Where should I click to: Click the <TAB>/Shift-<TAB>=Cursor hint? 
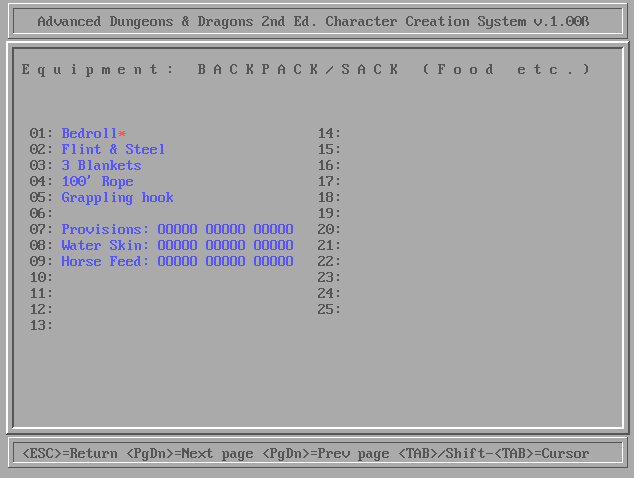494,453
